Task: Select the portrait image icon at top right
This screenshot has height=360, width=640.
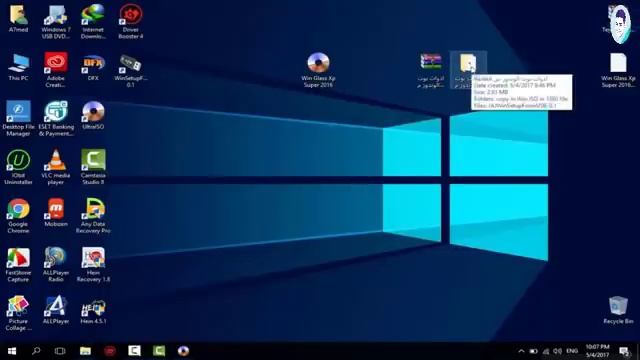Action: pyautogui.click(x=620, y=24)
